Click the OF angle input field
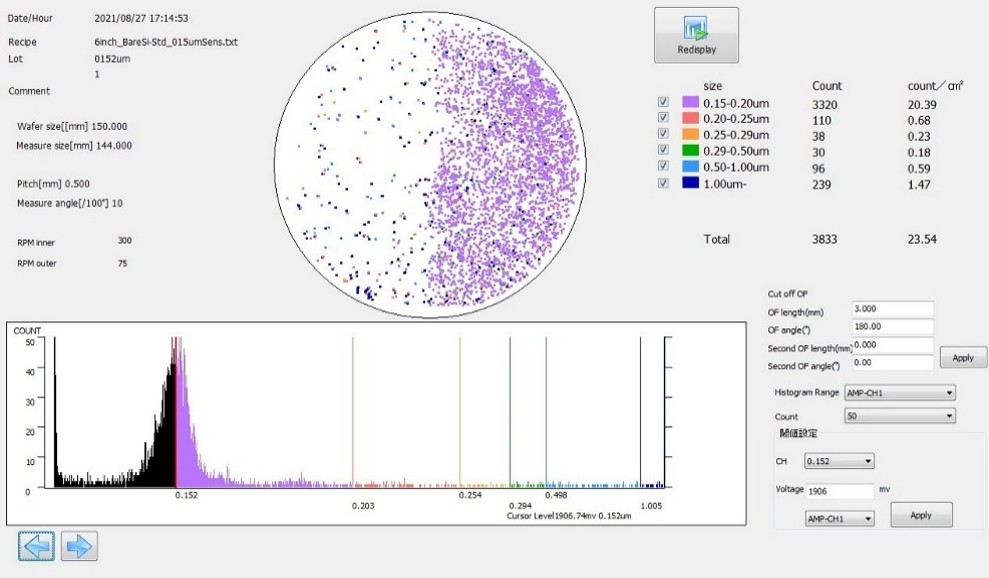This screenshot has height=578, width=989. (892, 327)
